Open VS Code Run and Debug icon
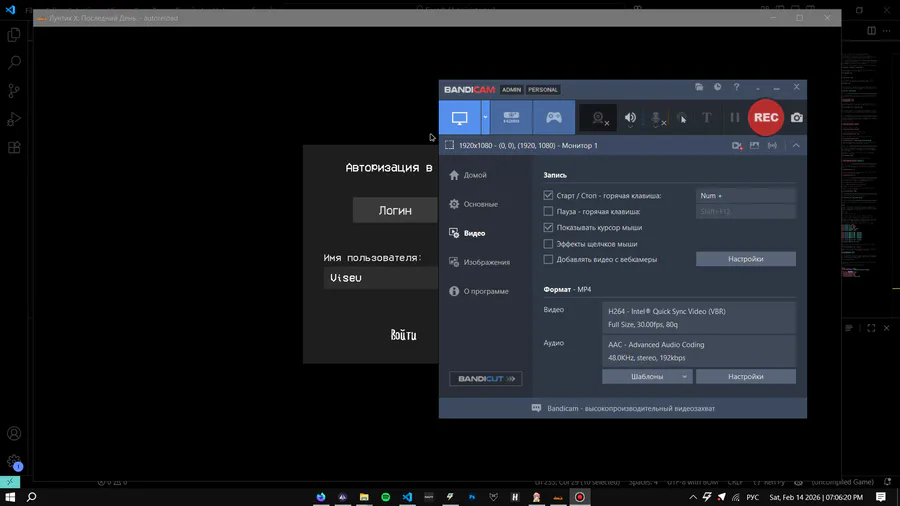900x506 pixels. click(14, 119)
